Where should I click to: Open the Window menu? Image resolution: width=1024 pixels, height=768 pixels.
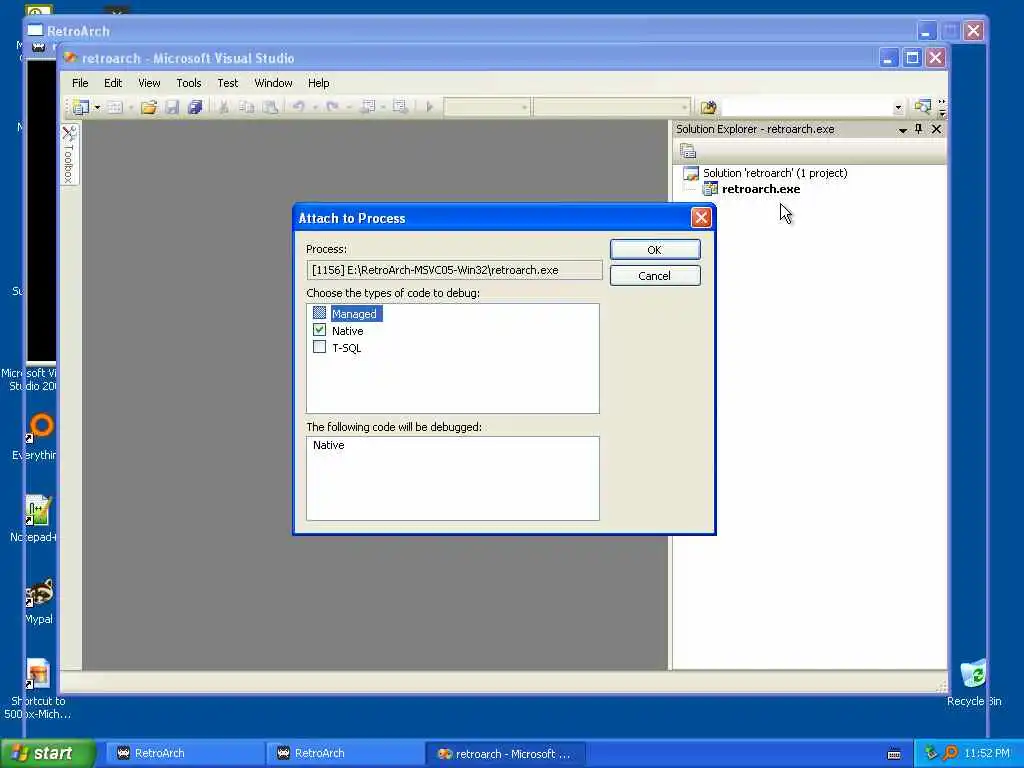pyautogui.click(x=273, y=83)
